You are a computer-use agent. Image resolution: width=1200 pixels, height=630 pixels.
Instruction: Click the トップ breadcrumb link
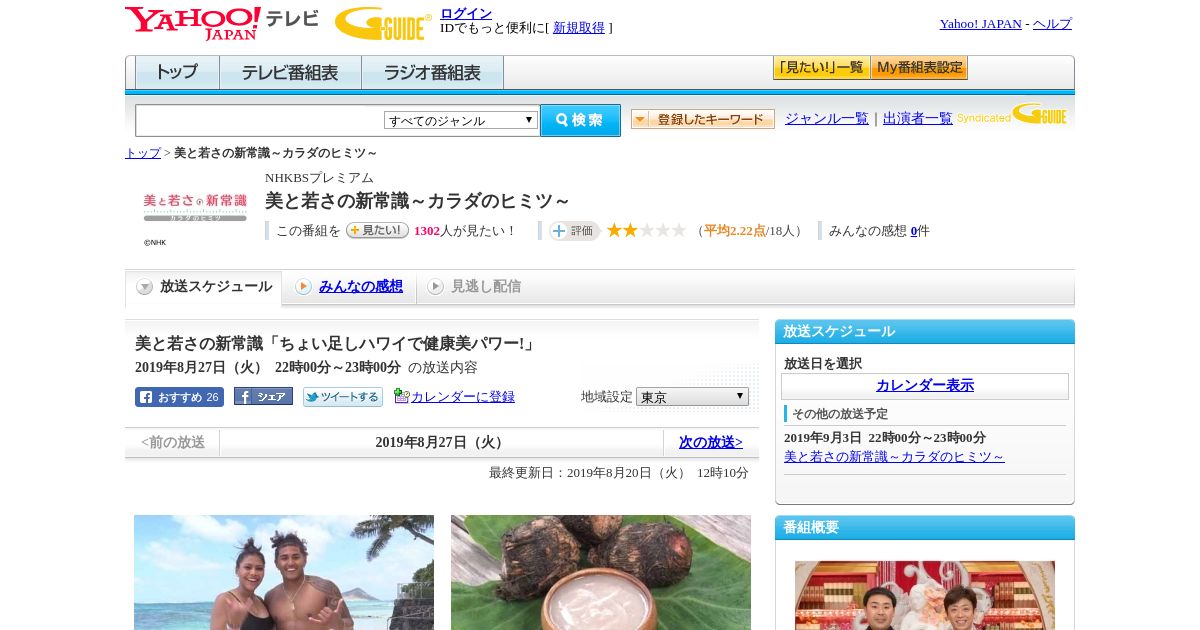143,153
